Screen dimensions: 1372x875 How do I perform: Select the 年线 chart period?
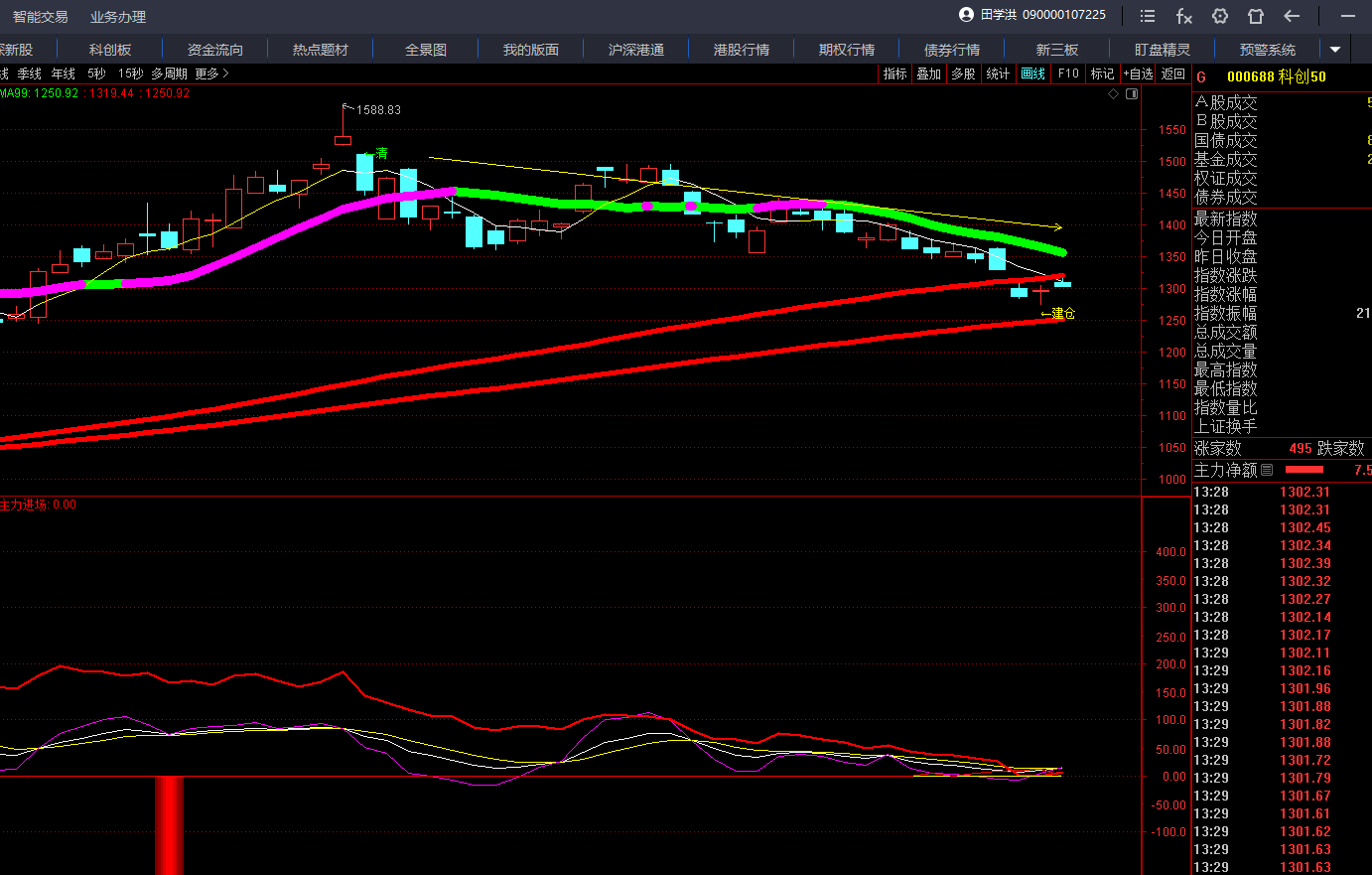(64, 73)
